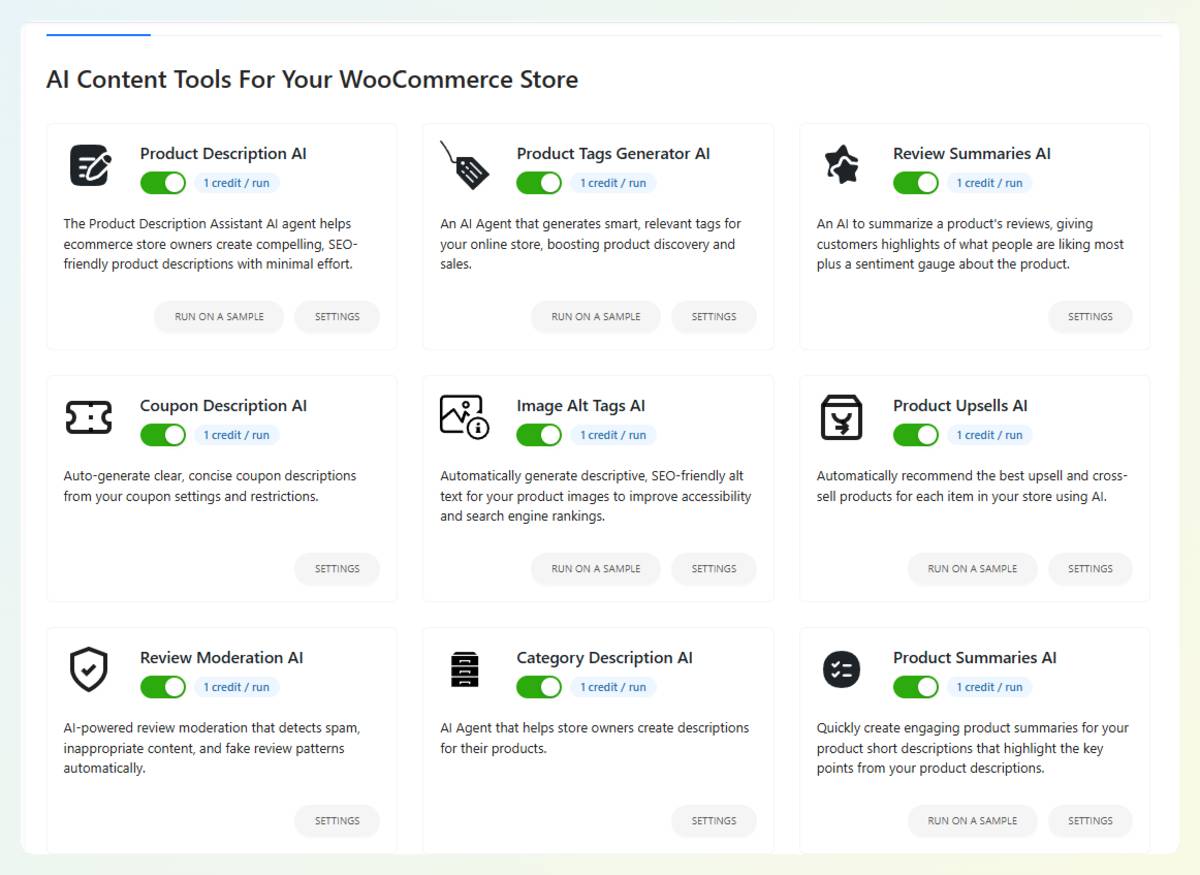Viewport: 1200px width, 875px height.
Task: Click the Product Tags Generator price-tag icon
Action: pyautogui.click(x=465, y=165)
